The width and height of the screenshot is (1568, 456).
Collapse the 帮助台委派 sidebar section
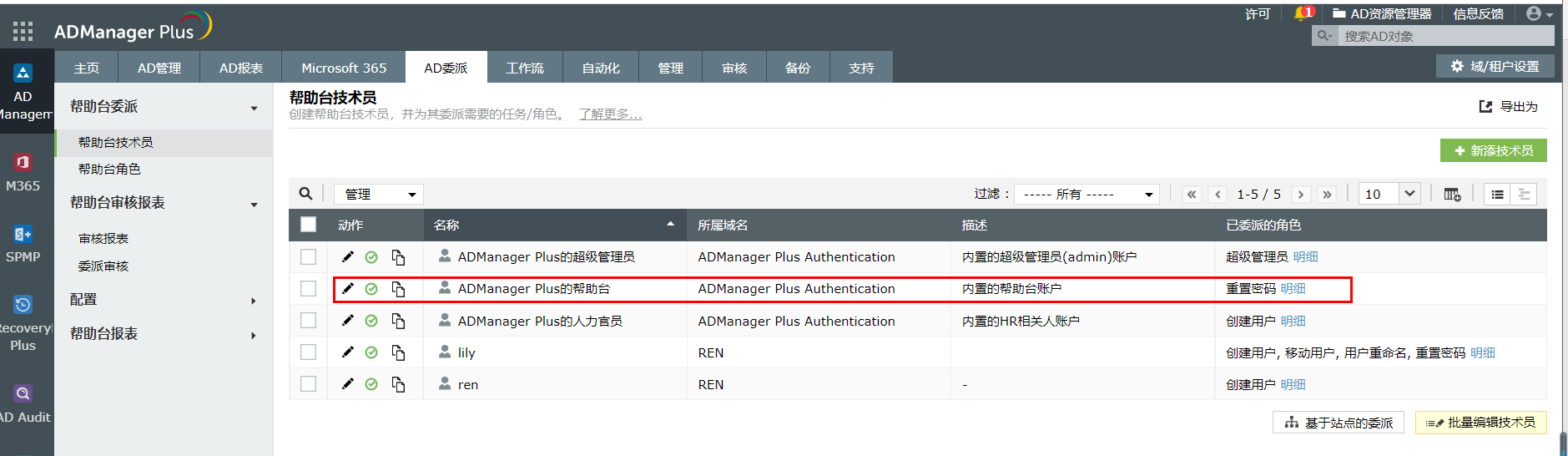(x=254, y=108)
